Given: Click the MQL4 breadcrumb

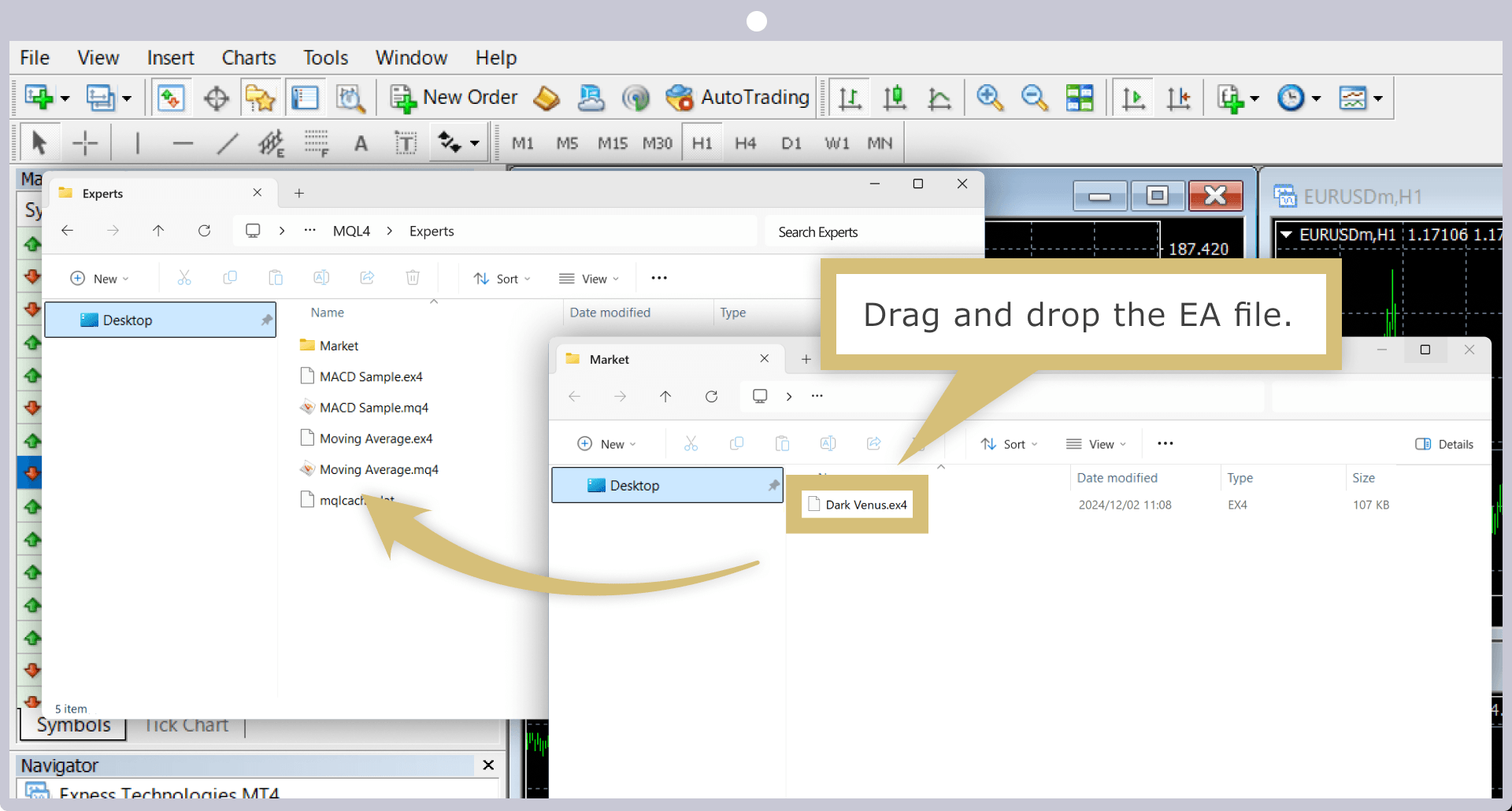Looking at the screenshot, I should coord(351,231).
